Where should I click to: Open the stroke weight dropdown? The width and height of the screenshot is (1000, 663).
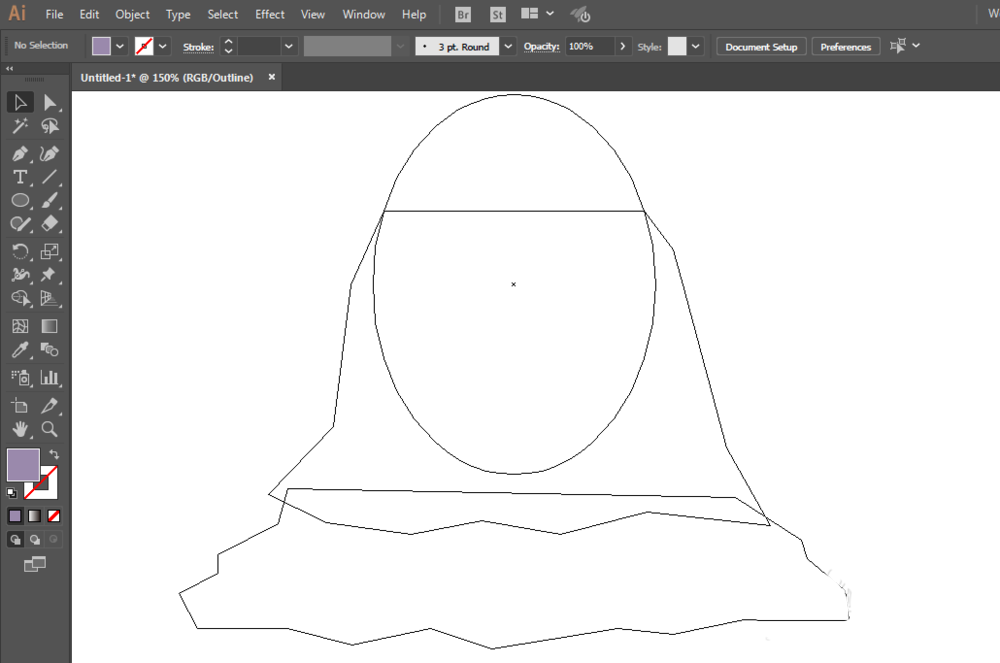pyautogui.click(x=289, y=47)
